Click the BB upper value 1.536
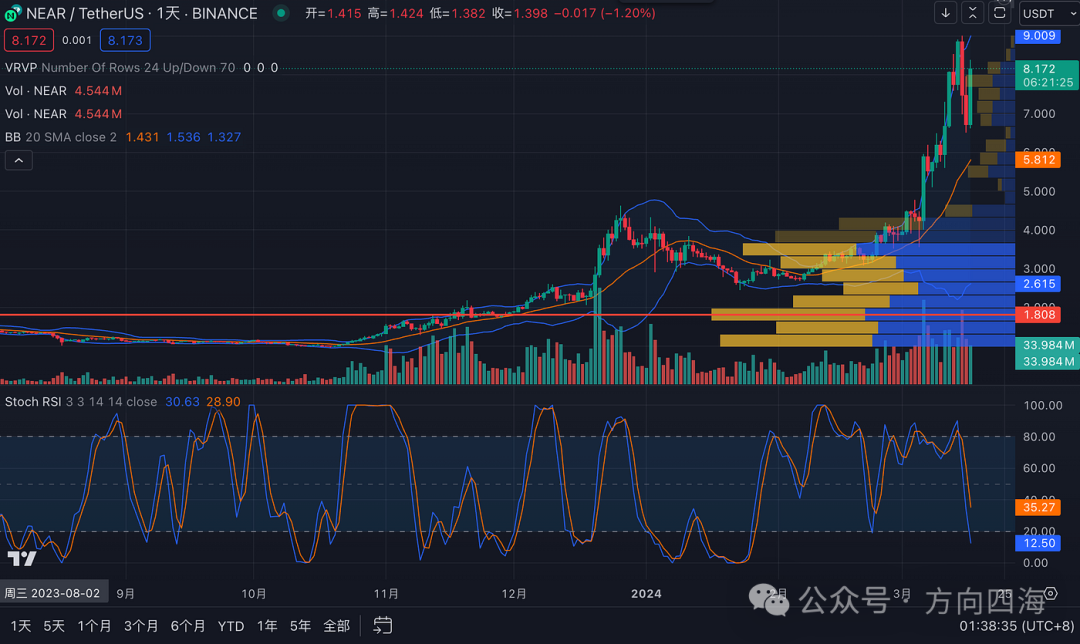Screen dimensions: 1080x644 tap(183, 137)
